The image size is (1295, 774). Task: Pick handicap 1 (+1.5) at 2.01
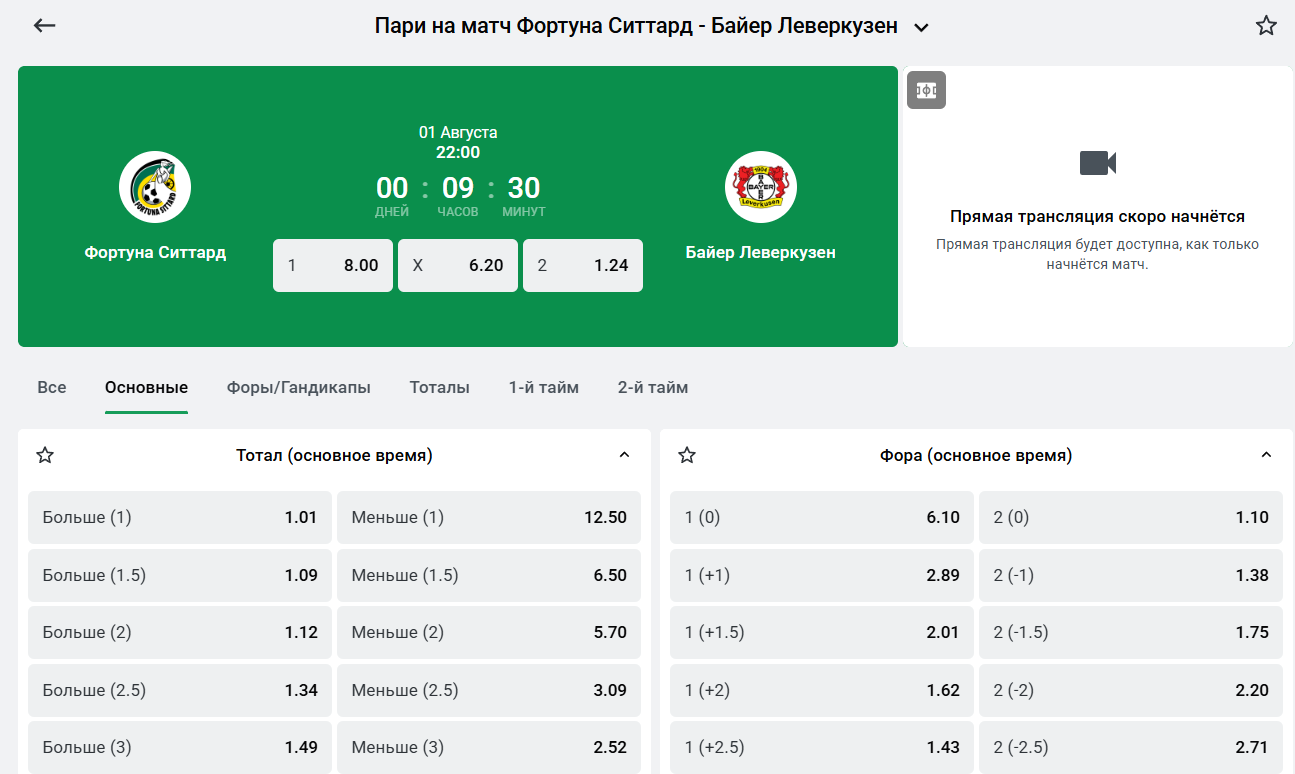tap(822, 632)
